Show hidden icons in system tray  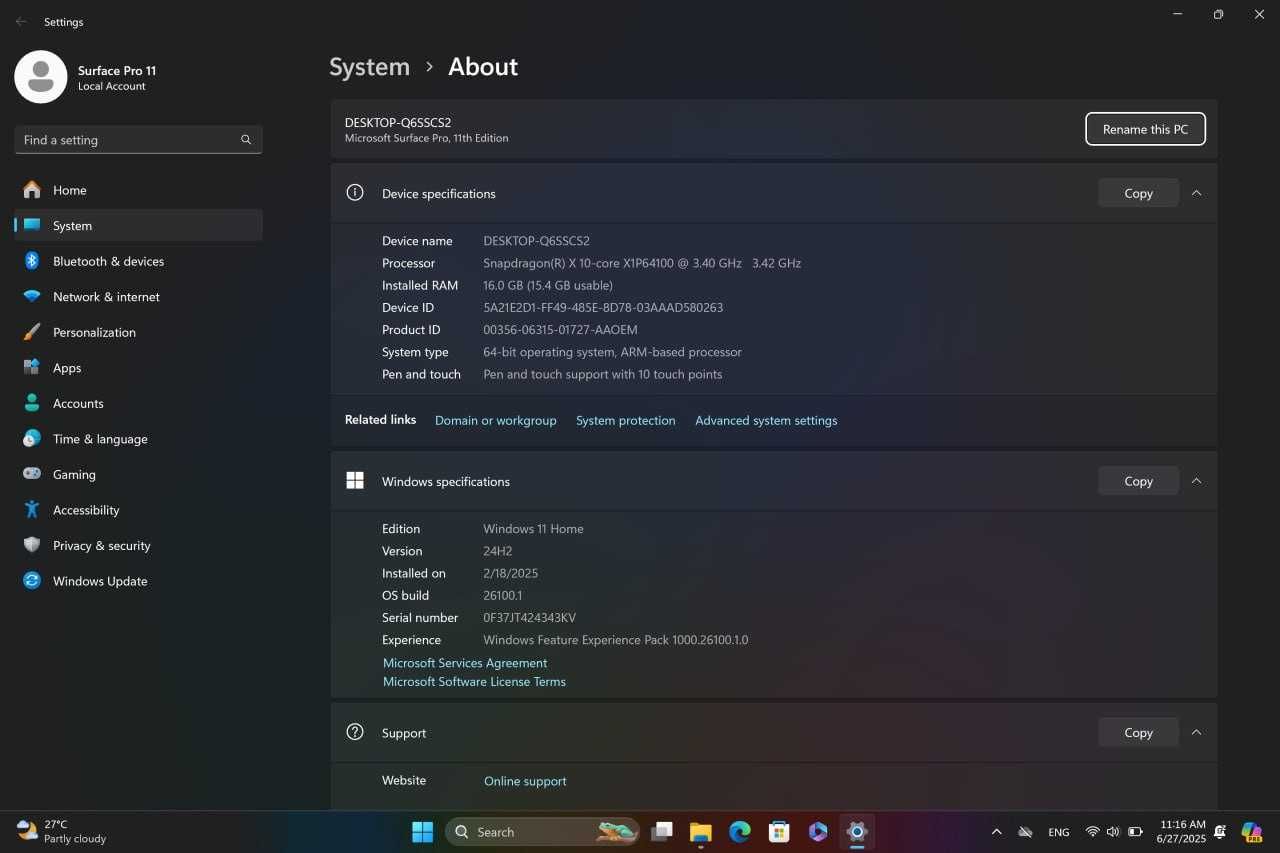pos(996,832)
